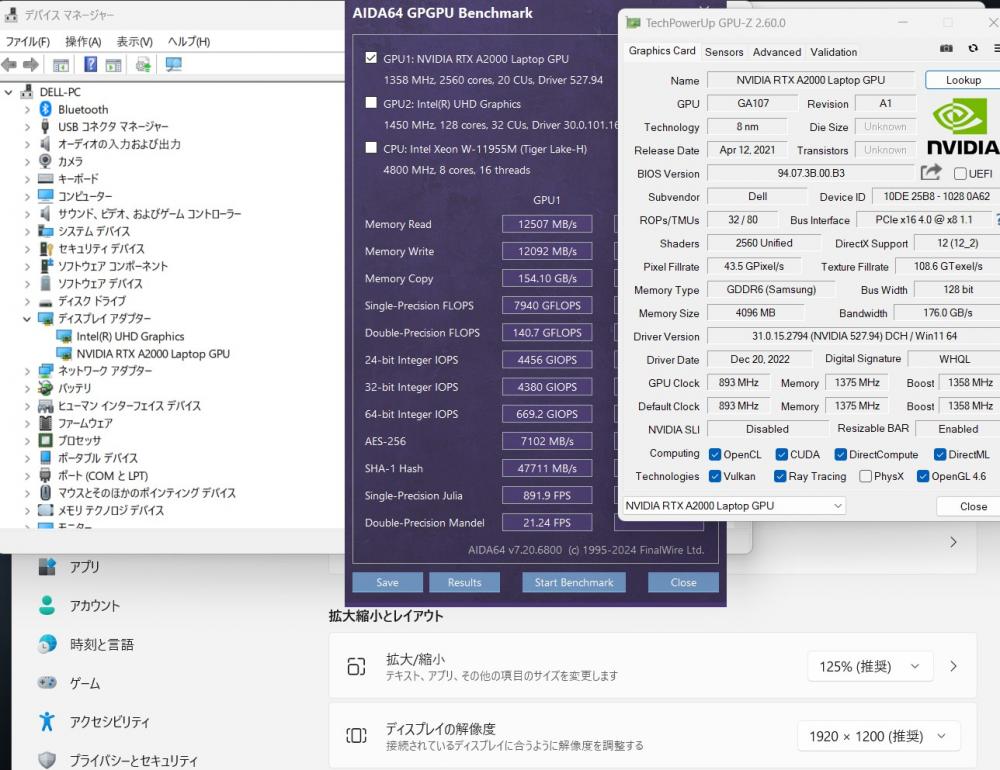The height and width of the screenshot is (770, 1000).
Task: Click the キーボード keyboard category icon
Action: 45,179
